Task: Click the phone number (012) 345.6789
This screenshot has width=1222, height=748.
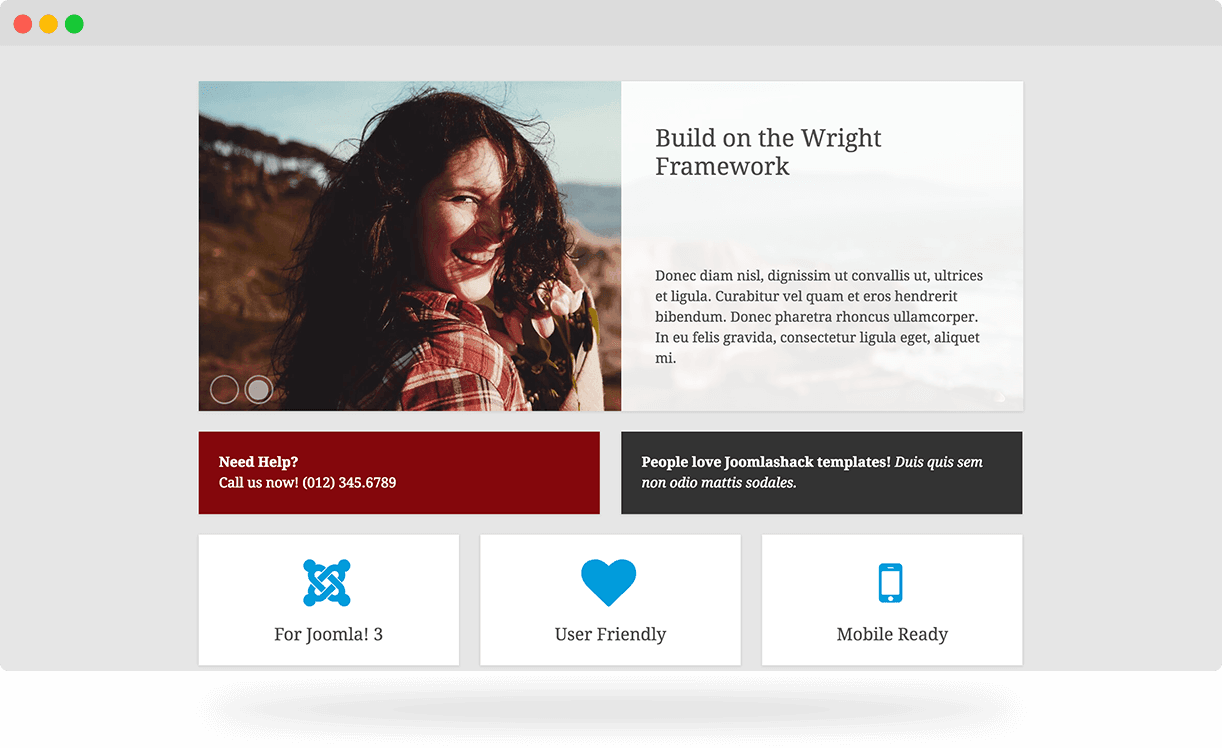Action: pos(349,482)
